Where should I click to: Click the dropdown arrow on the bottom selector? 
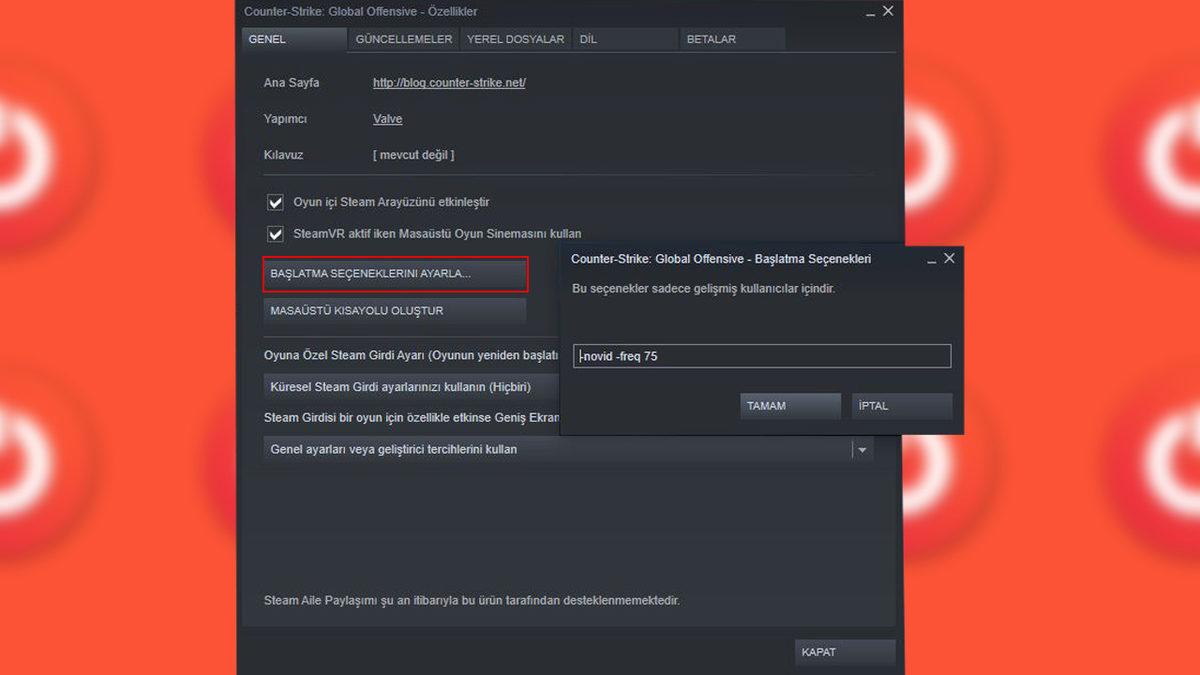pos(862,449)
